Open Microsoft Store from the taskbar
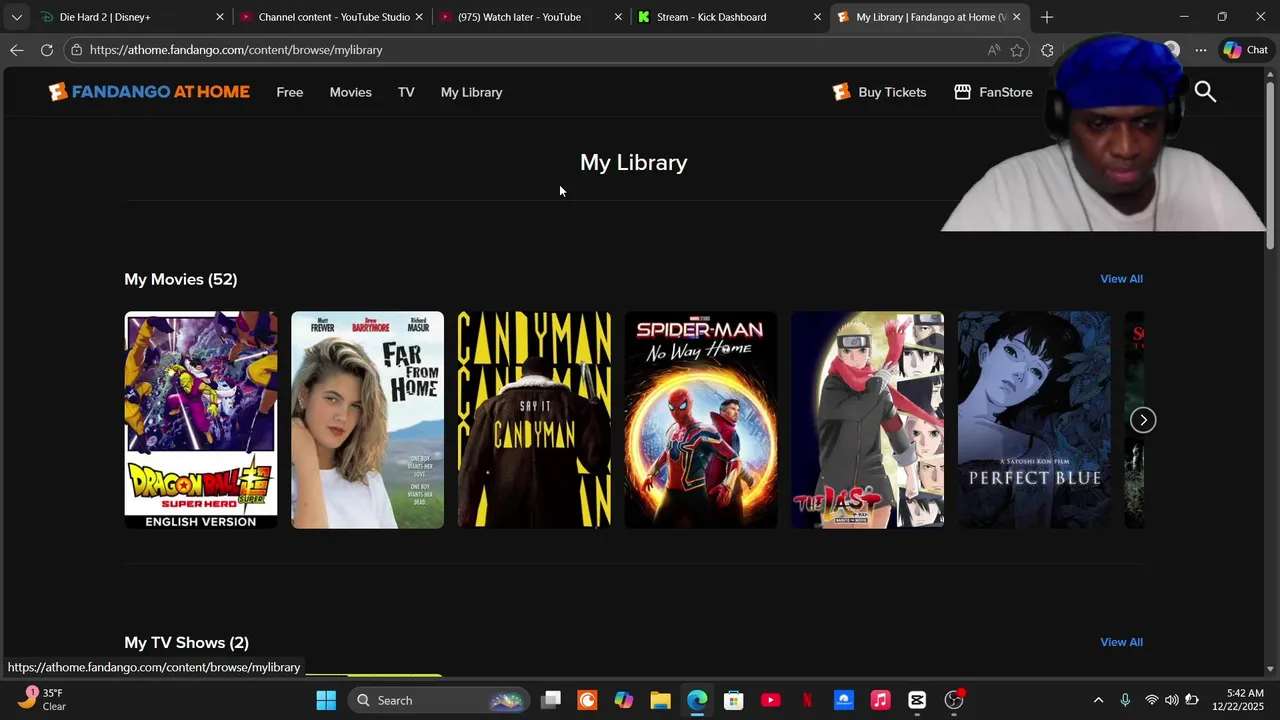1280x720 pixels. pyautogui.click(x=734, y=700)
